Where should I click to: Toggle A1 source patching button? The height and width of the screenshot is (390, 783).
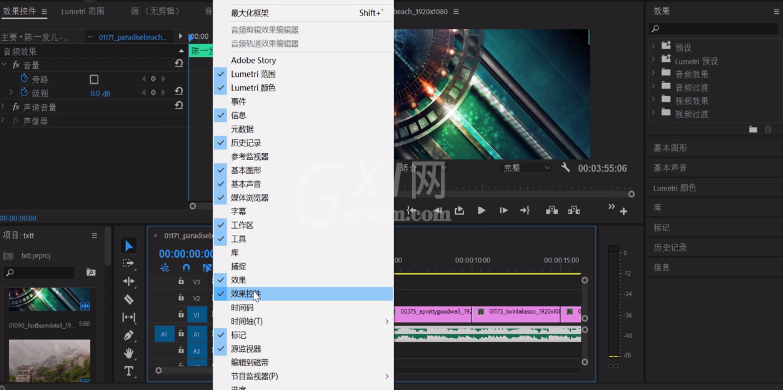coord(164,334)
